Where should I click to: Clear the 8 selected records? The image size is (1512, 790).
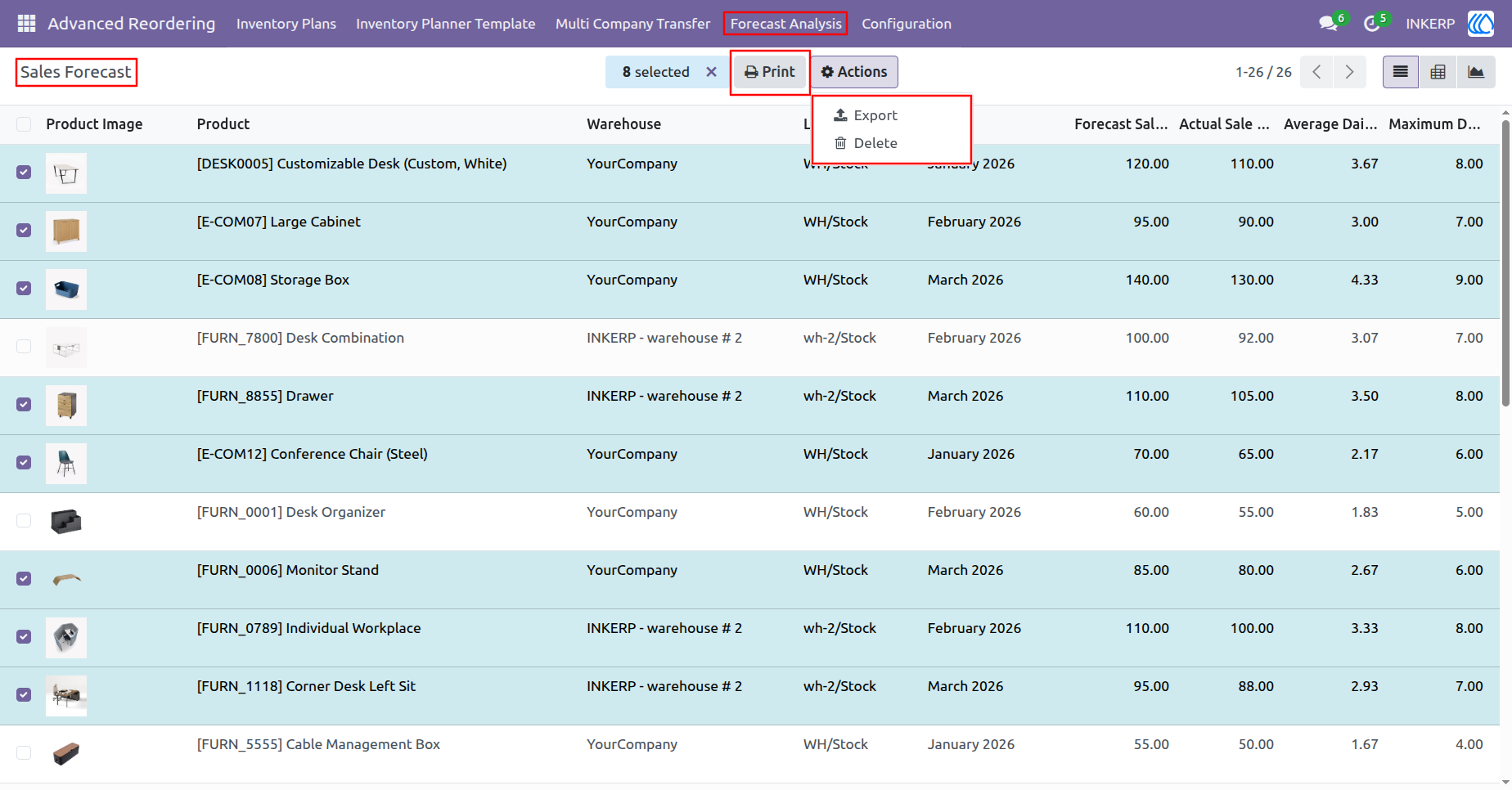click(711, 72)
